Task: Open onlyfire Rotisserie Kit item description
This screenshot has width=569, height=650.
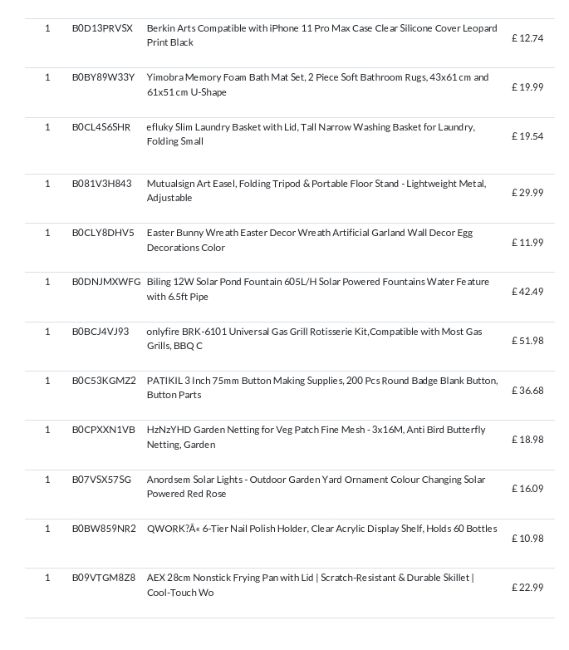Action: coord(314,338)
